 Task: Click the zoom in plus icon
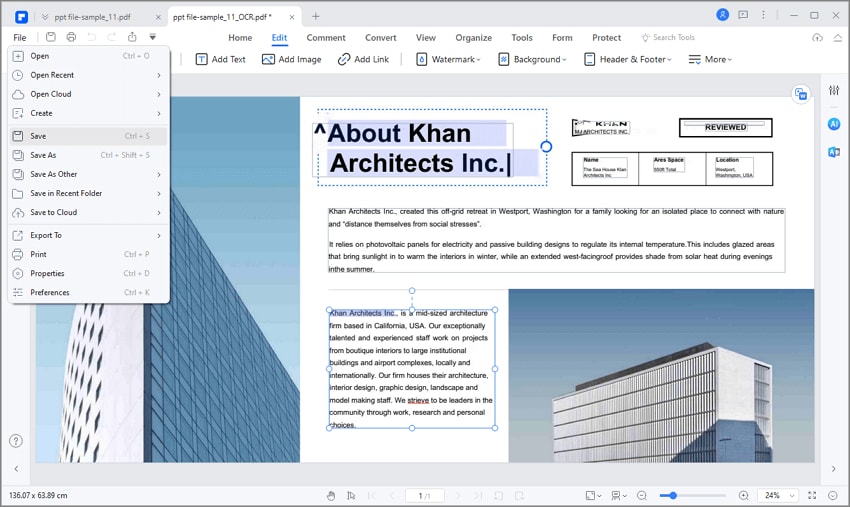[744, 495]
